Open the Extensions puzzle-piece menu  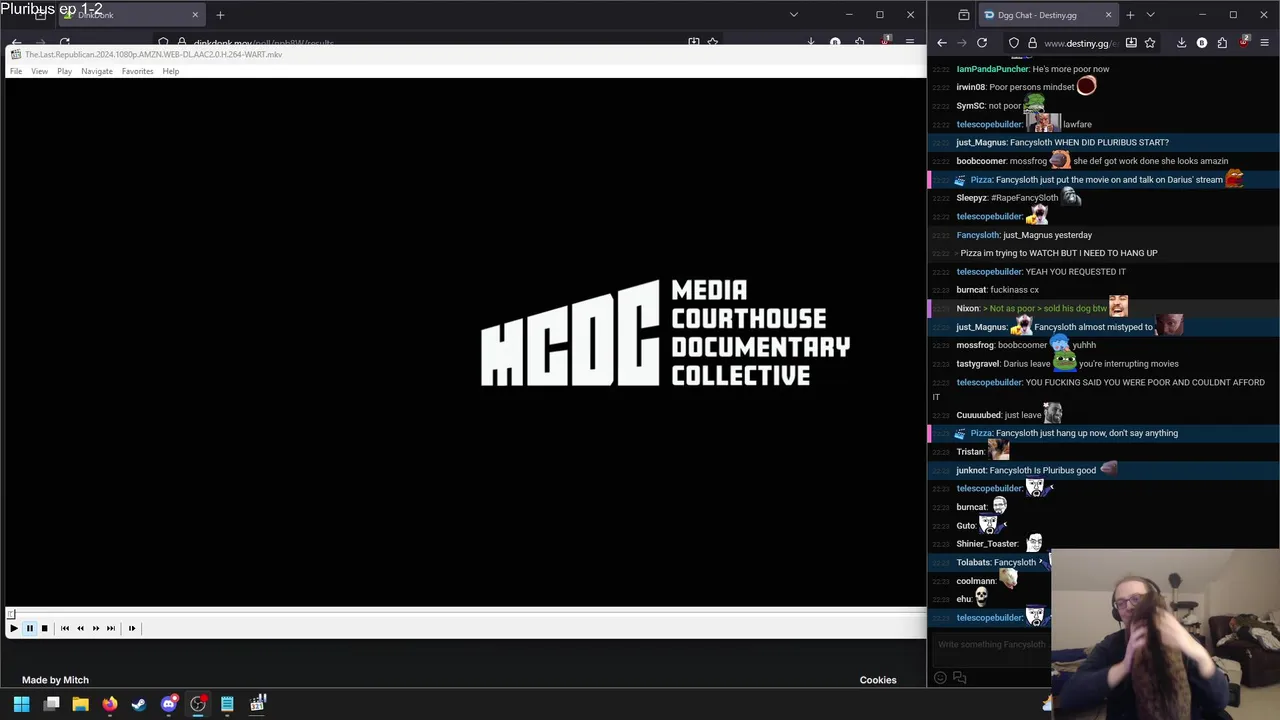(1222, 43)
